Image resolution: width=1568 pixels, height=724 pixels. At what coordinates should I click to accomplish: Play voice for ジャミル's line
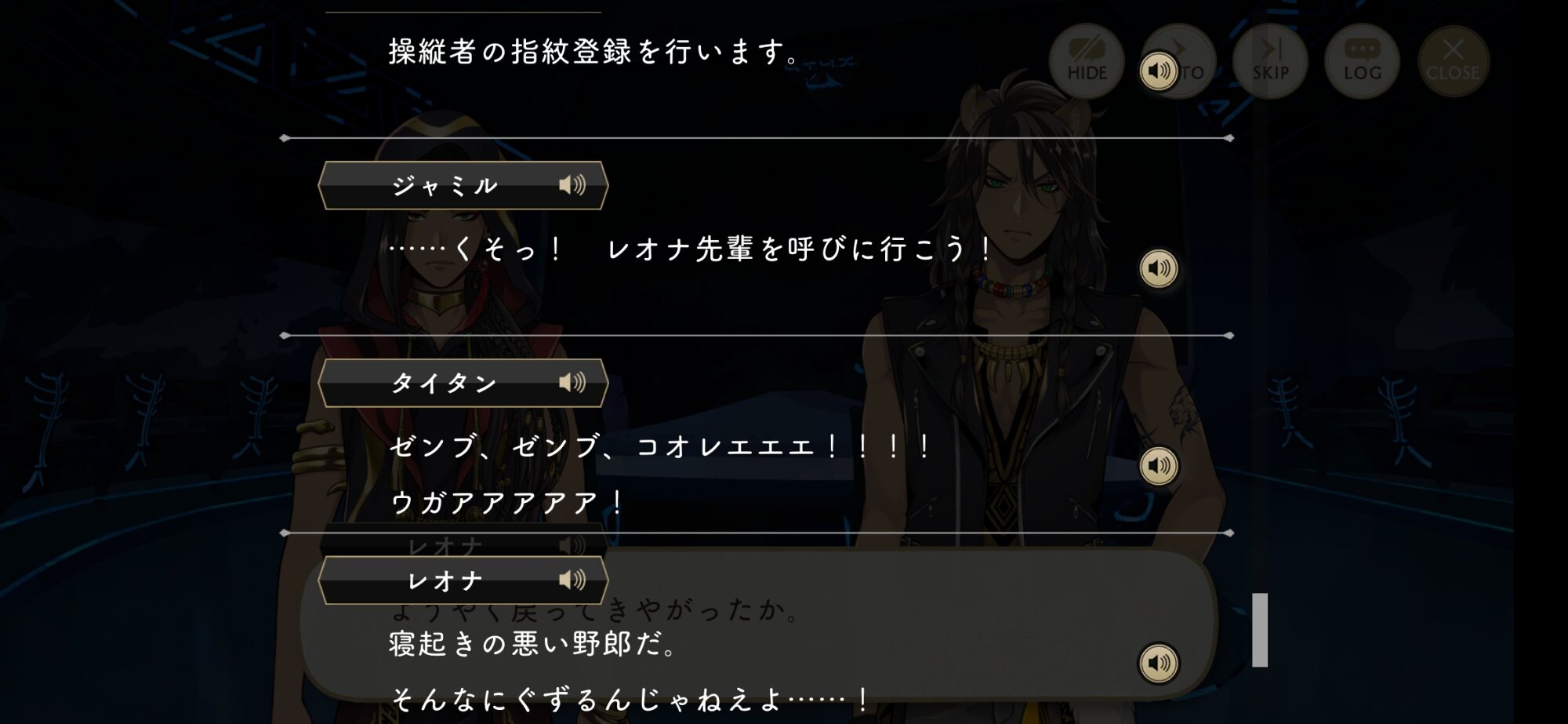[572, 185]
